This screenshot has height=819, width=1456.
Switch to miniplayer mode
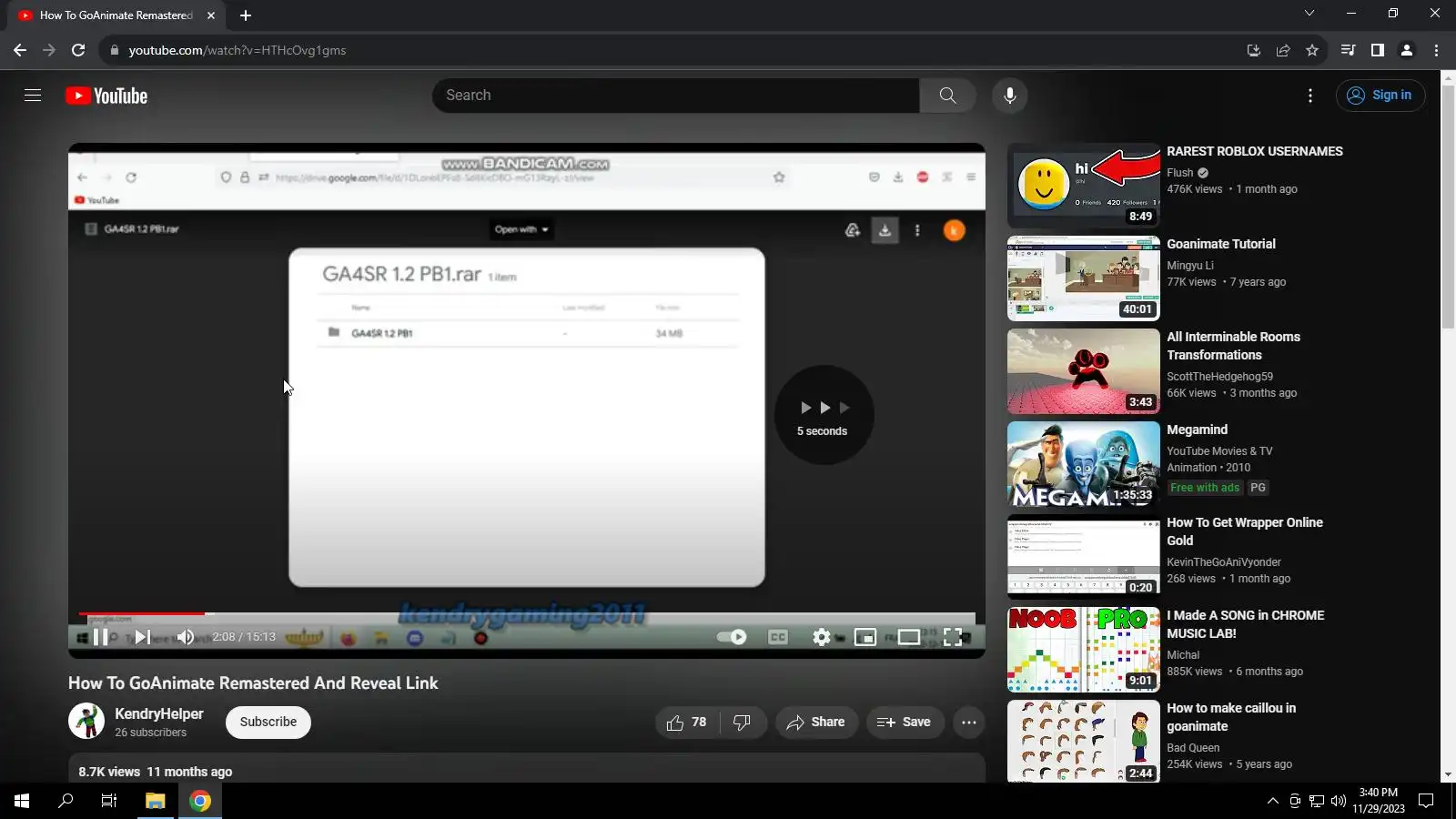point(865,637)
